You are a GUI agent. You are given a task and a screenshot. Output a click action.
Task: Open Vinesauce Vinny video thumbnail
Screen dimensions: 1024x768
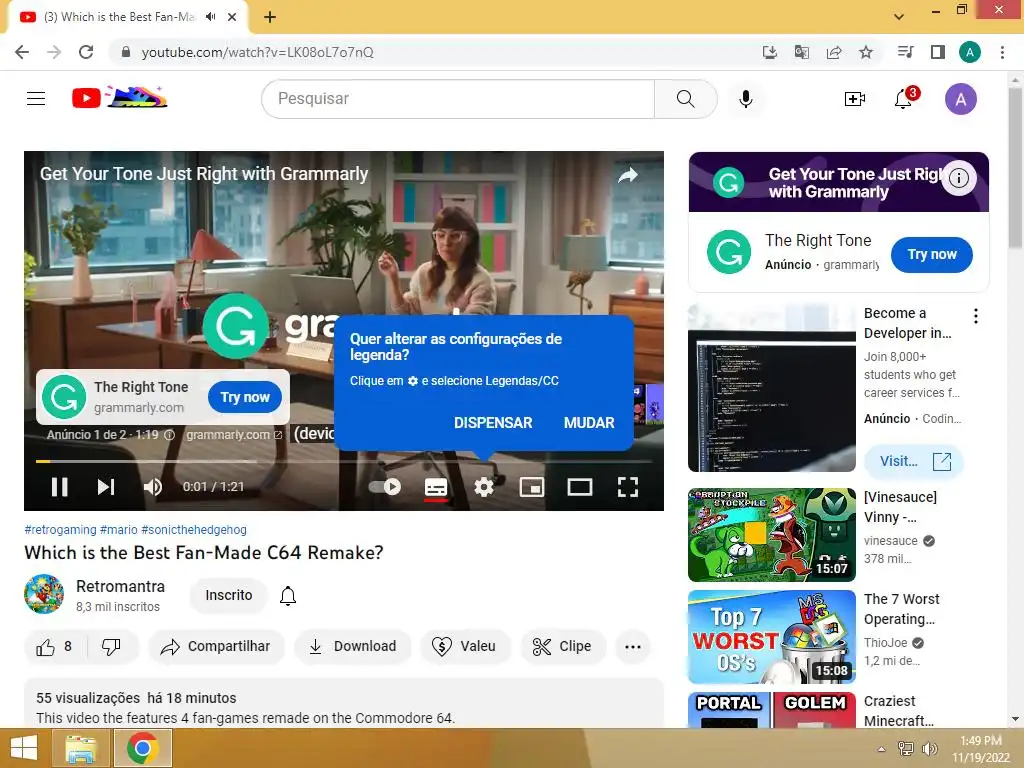pos(772,535)
